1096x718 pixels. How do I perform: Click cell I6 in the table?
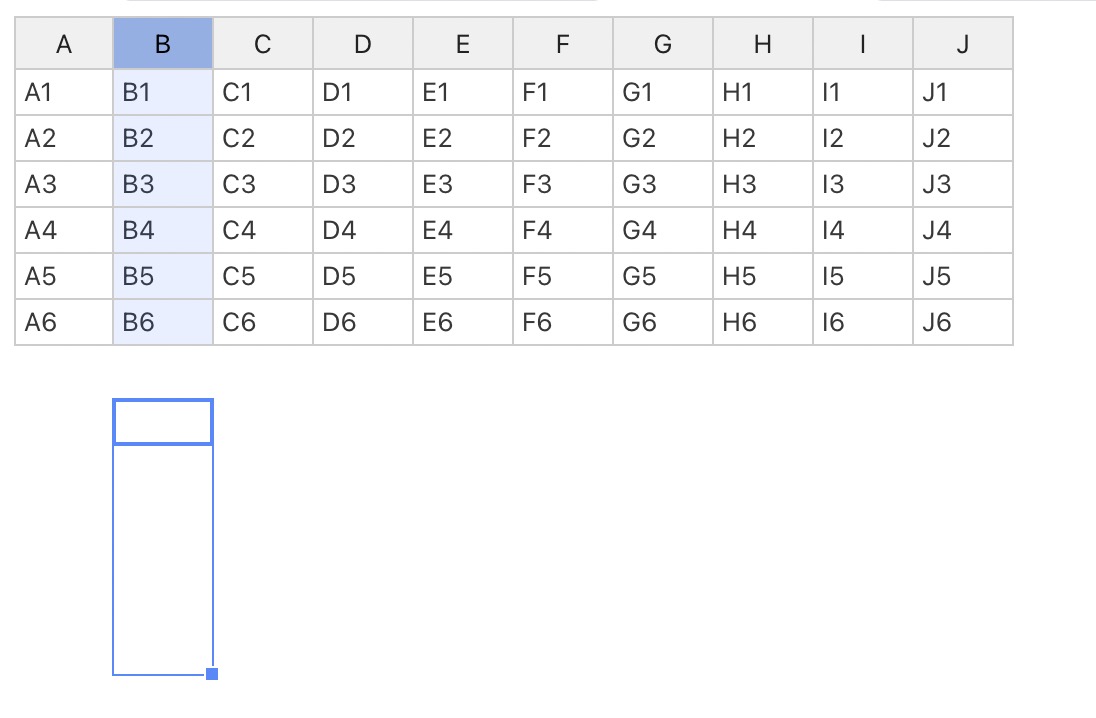click(x=863, y=322)
